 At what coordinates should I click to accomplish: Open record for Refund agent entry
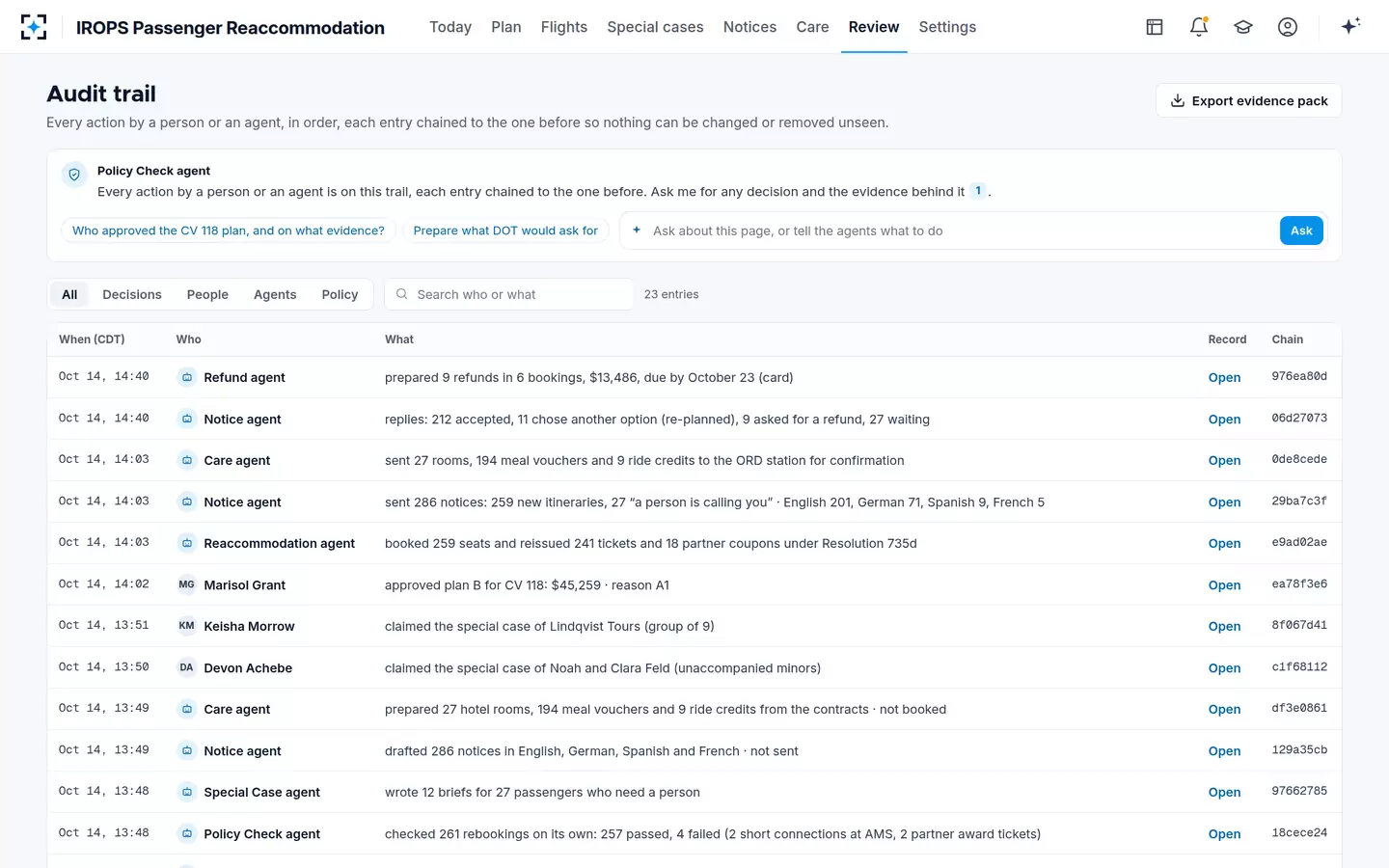tap(1224, 378)
